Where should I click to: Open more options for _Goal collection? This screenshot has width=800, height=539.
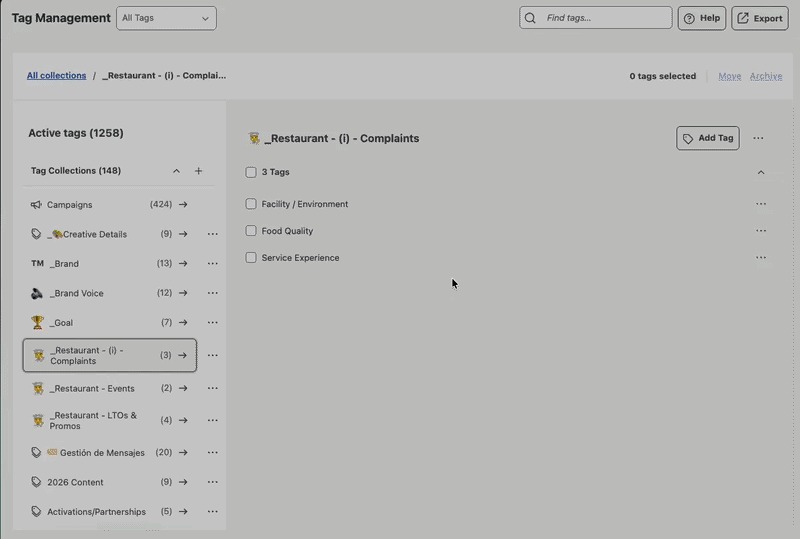[213, 323]
